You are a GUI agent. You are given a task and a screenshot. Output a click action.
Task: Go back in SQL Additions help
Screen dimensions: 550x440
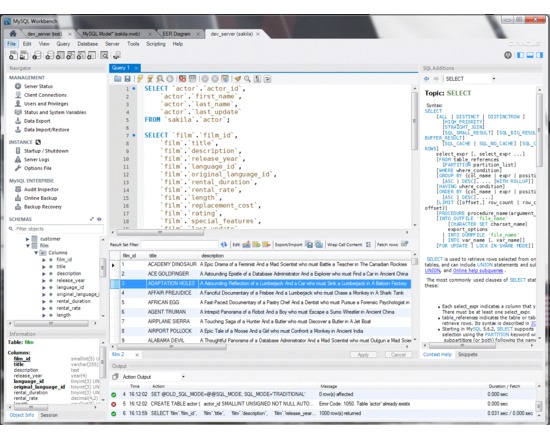[427, 79]
